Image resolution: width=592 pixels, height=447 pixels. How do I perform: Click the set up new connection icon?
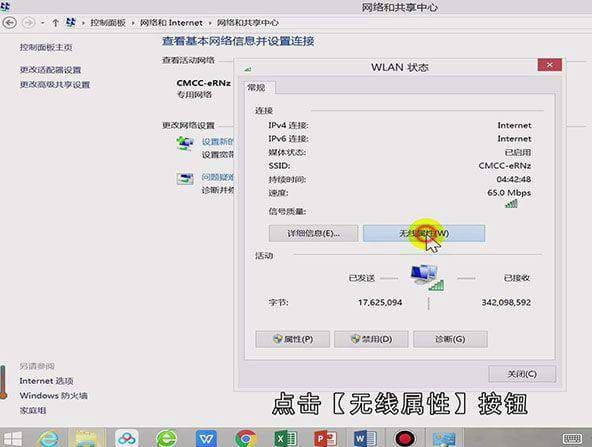[x=185, y=143]
